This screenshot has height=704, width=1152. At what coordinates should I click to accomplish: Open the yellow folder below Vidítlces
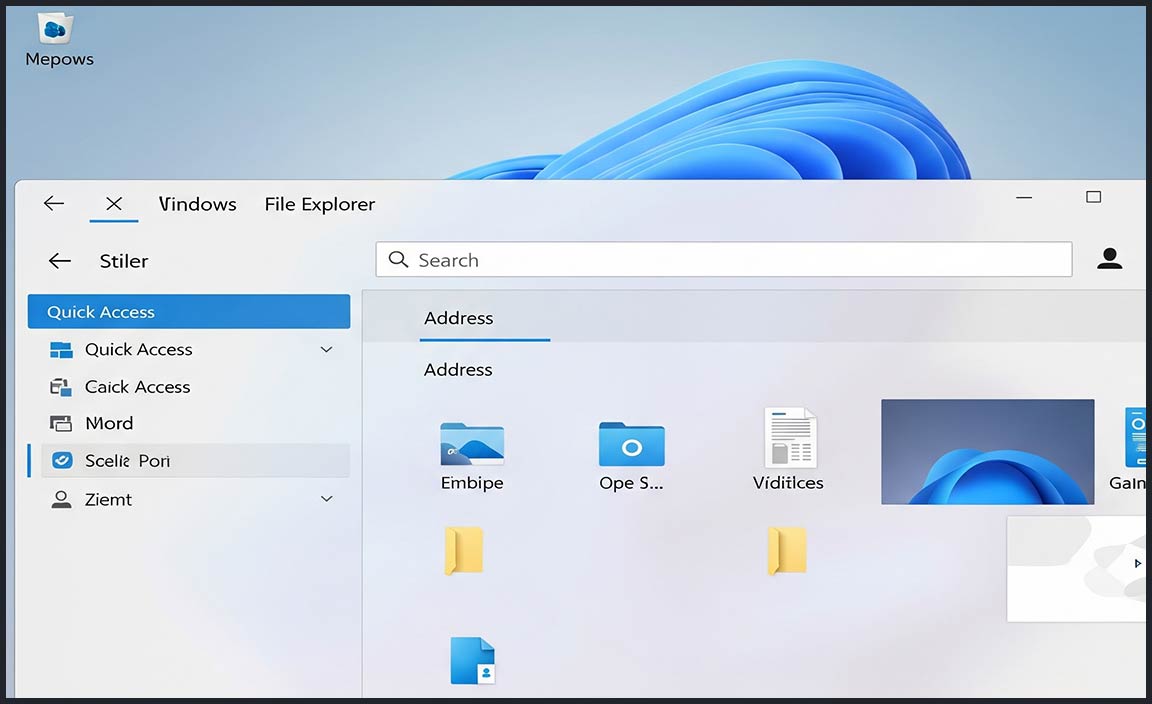(787, 550)
